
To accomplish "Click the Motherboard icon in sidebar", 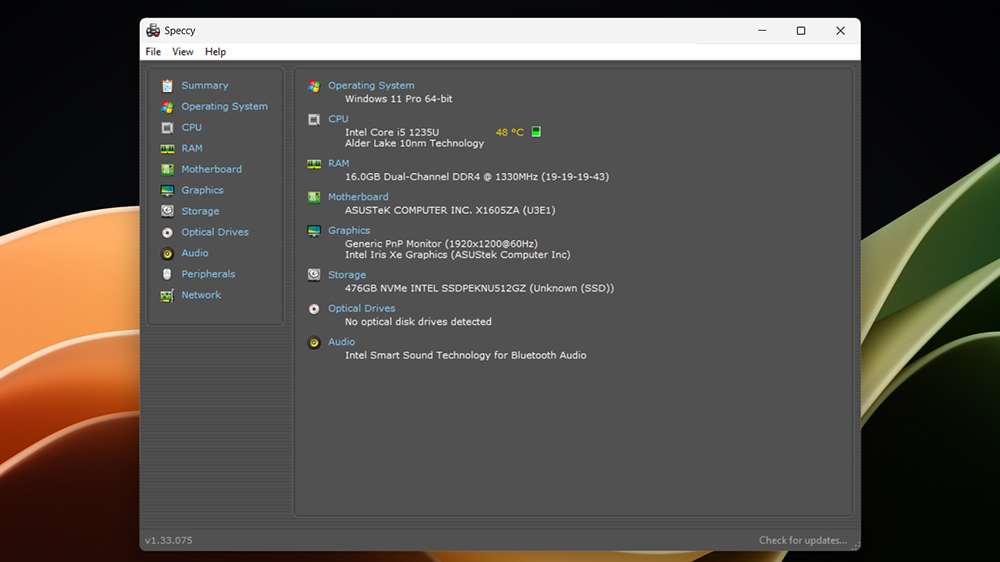I will coord(167,169).
